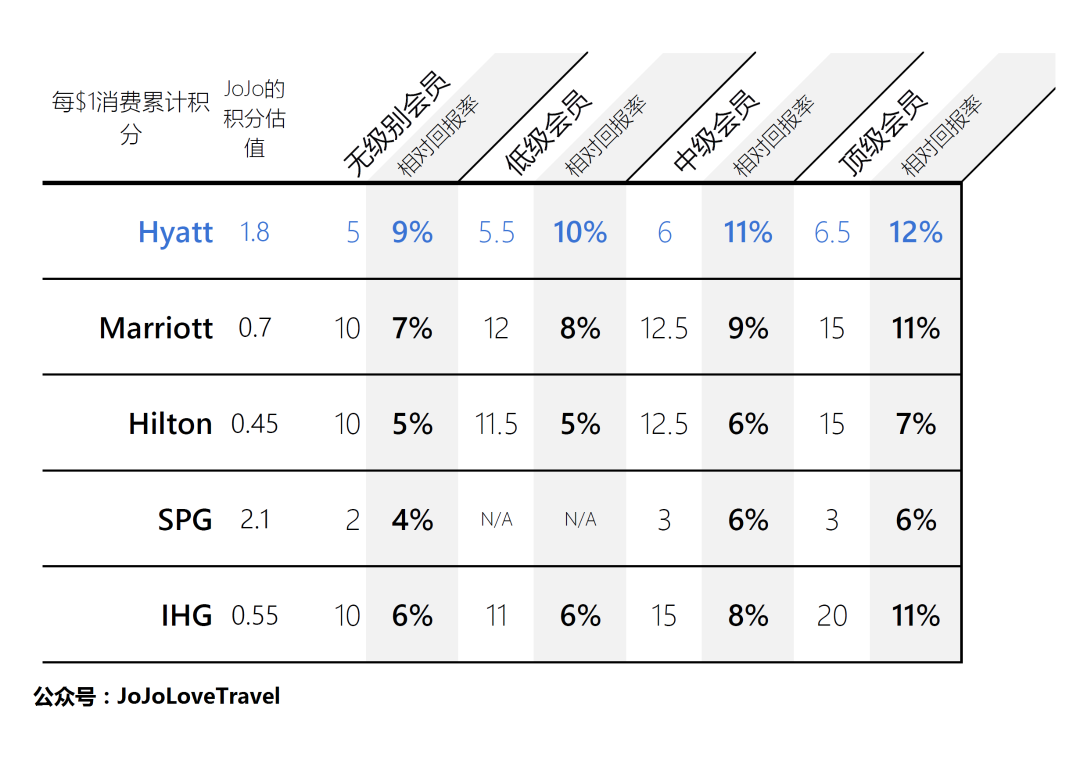
Task: Click the Hilton row heading
Action: pyautogui.click(x=170, y=424)
